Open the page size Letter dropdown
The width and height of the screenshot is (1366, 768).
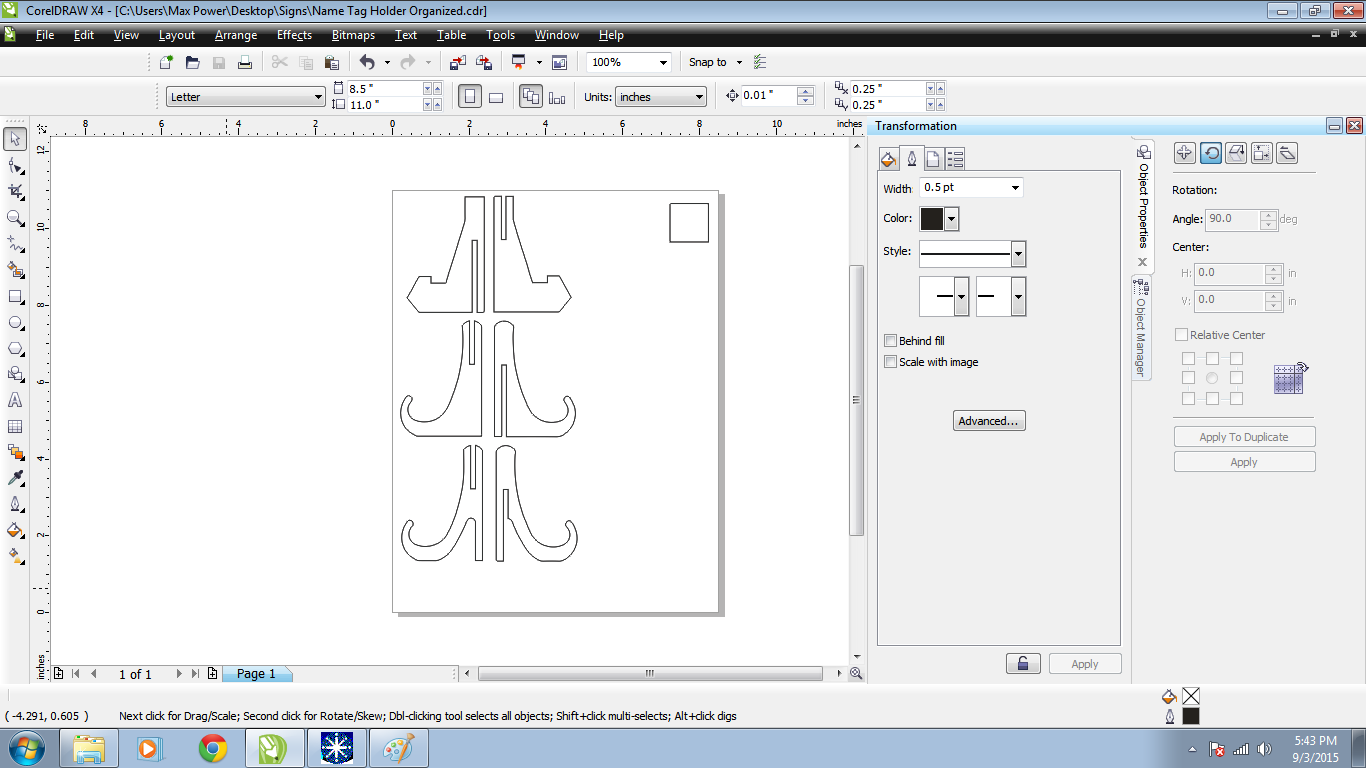point(319,97)
